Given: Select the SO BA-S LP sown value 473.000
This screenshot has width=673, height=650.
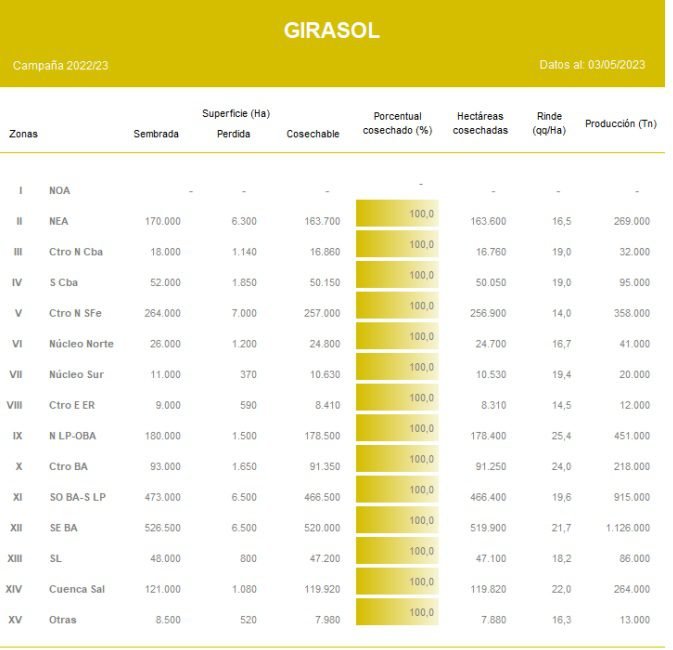Looking at the screenshot, I should tap(160, 497).
